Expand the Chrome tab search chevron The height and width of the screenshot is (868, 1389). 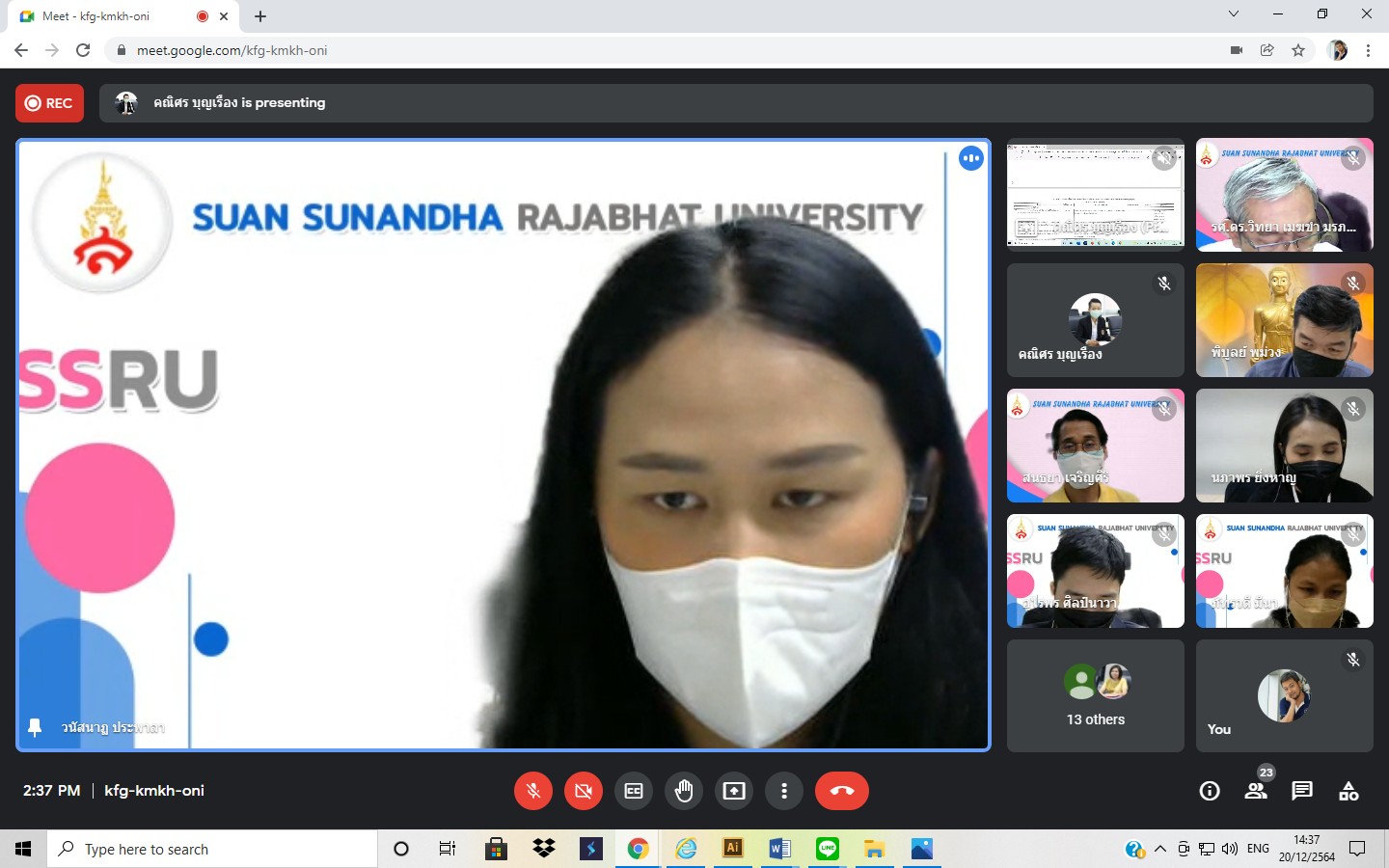point(1233,14)
